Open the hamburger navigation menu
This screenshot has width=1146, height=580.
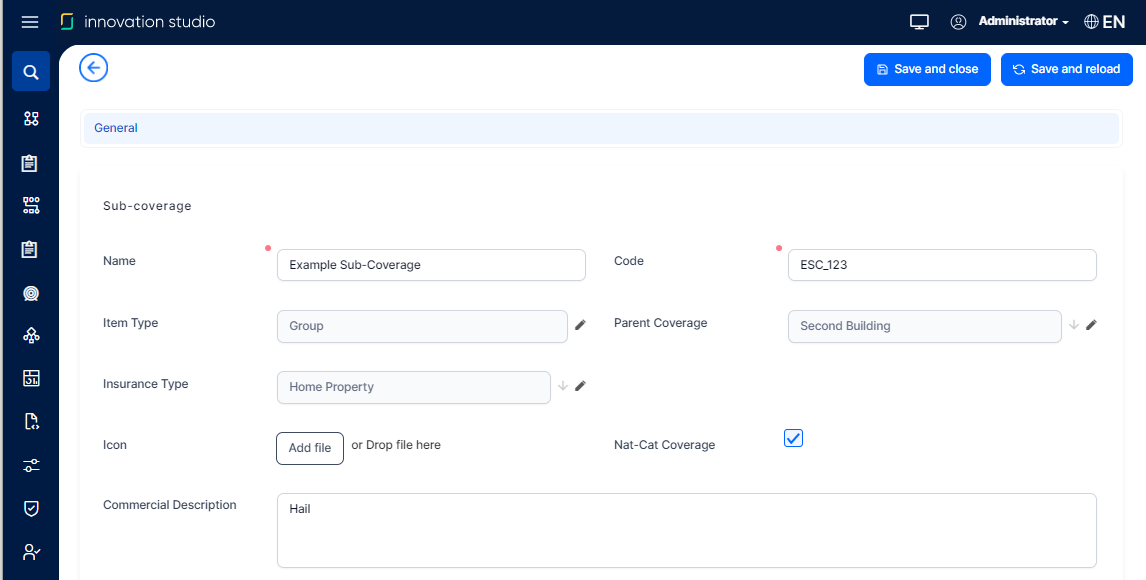pos(30,22)
